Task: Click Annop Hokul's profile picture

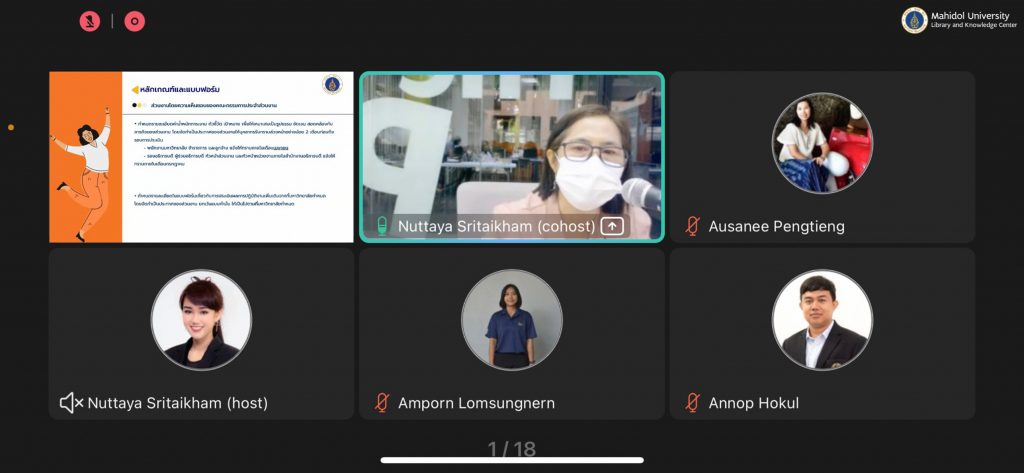Action: point(822,320)
